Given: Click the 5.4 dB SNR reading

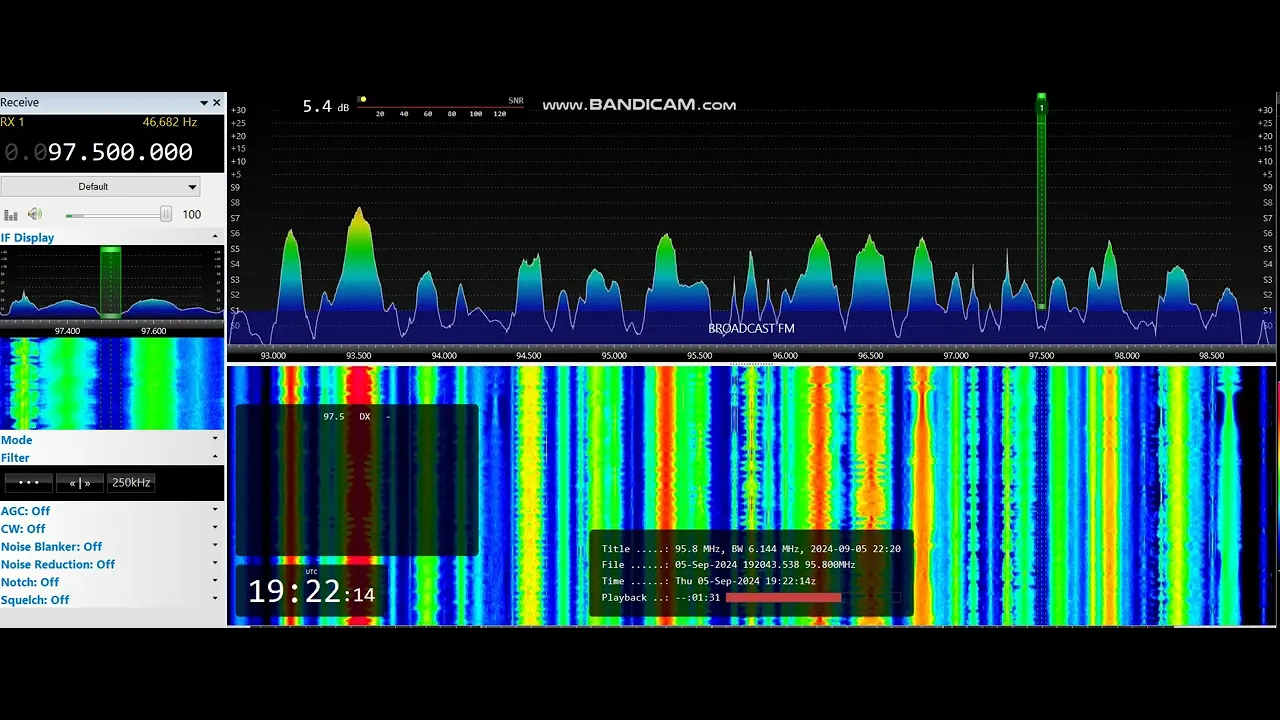Looking at the screenshot, I should click(326, 106).
